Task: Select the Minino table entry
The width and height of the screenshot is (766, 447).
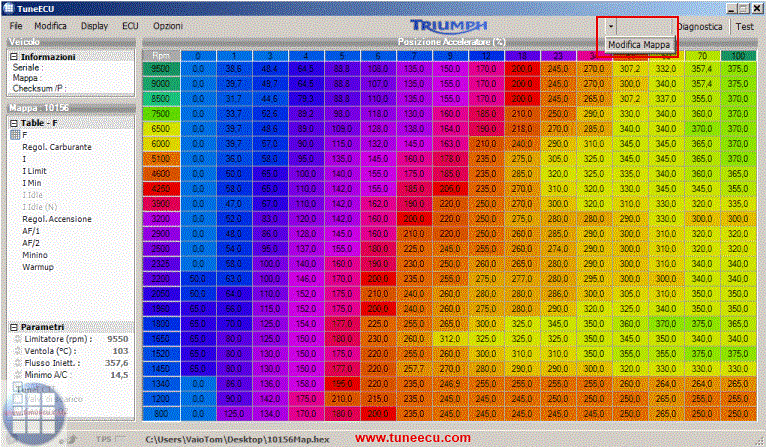Action: coord(35,255)
